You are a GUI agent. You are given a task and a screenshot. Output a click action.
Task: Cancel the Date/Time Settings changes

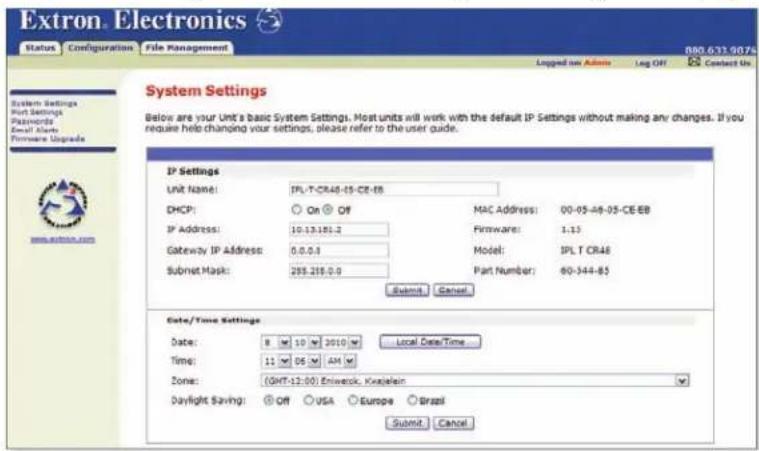click(x=453, y=423)
